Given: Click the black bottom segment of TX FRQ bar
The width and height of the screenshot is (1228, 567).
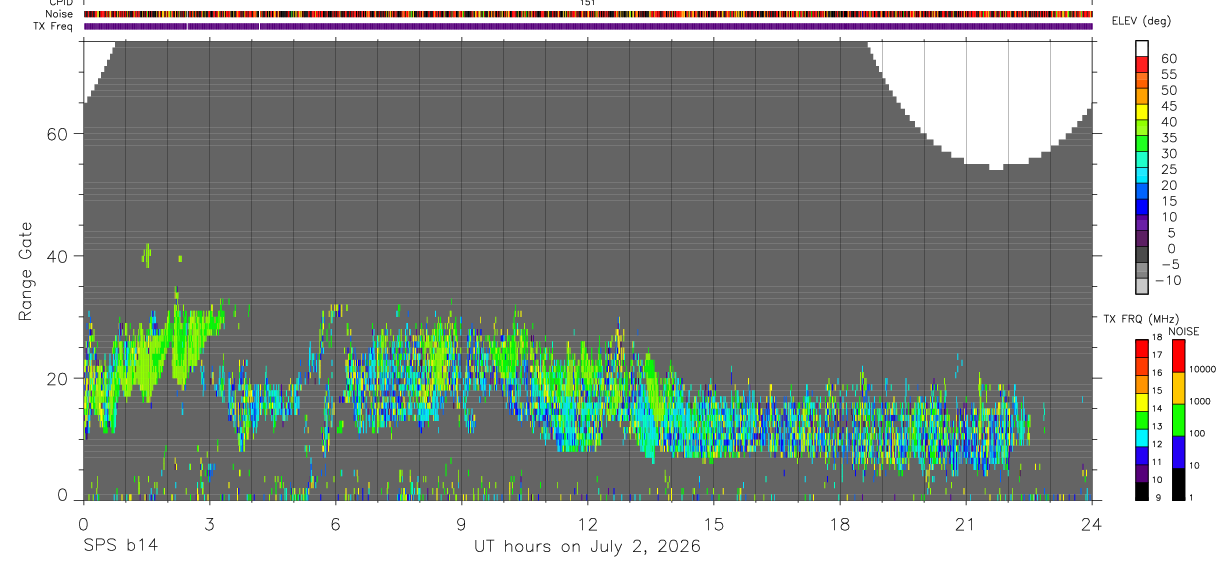Looking at the screenshot, I should [1141, 492].
